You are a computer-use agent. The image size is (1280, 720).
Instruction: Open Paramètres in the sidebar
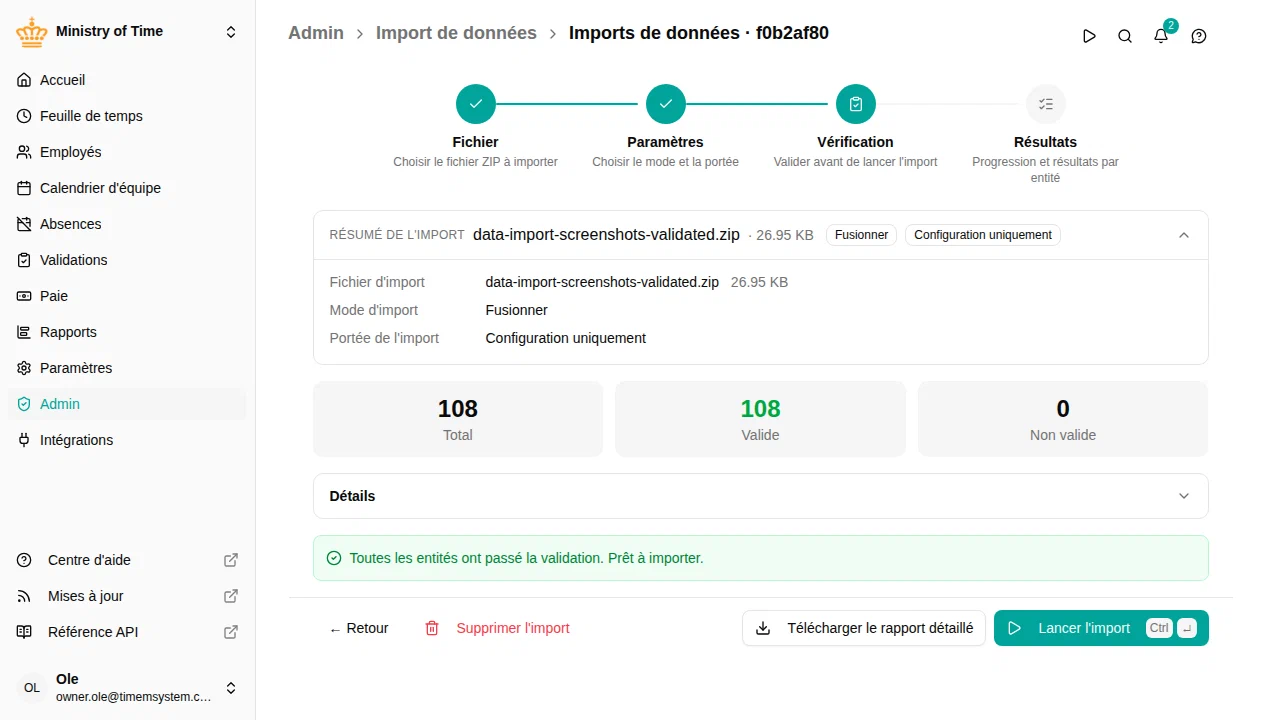[127, 368]
